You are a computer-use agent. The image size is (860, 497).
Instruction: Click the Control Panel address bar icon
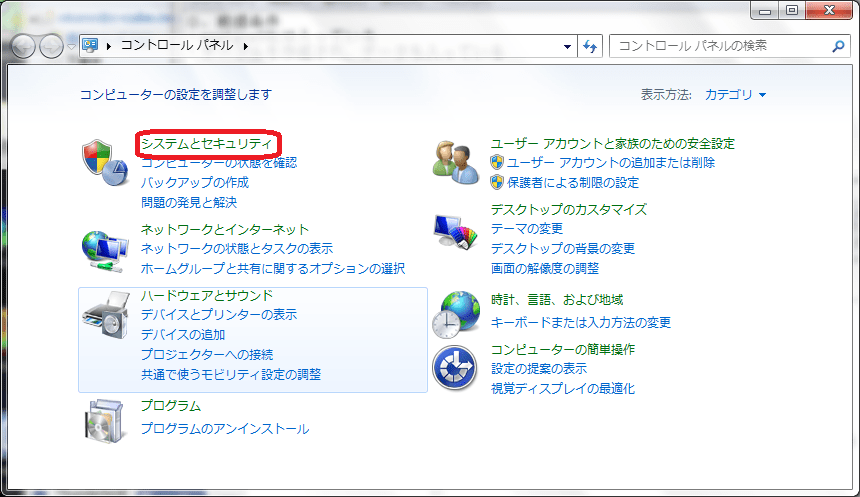(x=90, y=46)
